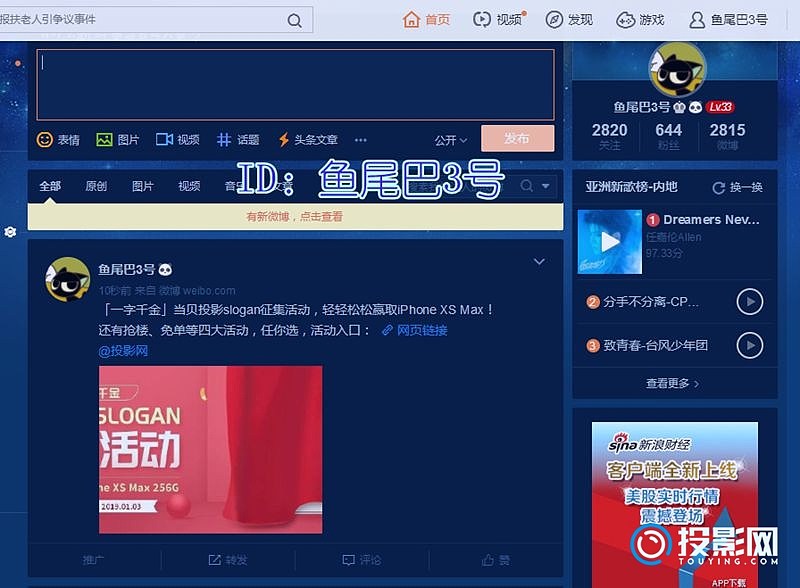Viewport: 800px width, 588px height.
Task: Select the 视频 feed filter tab
Action: pyautogui.click(x=189, y=186)
